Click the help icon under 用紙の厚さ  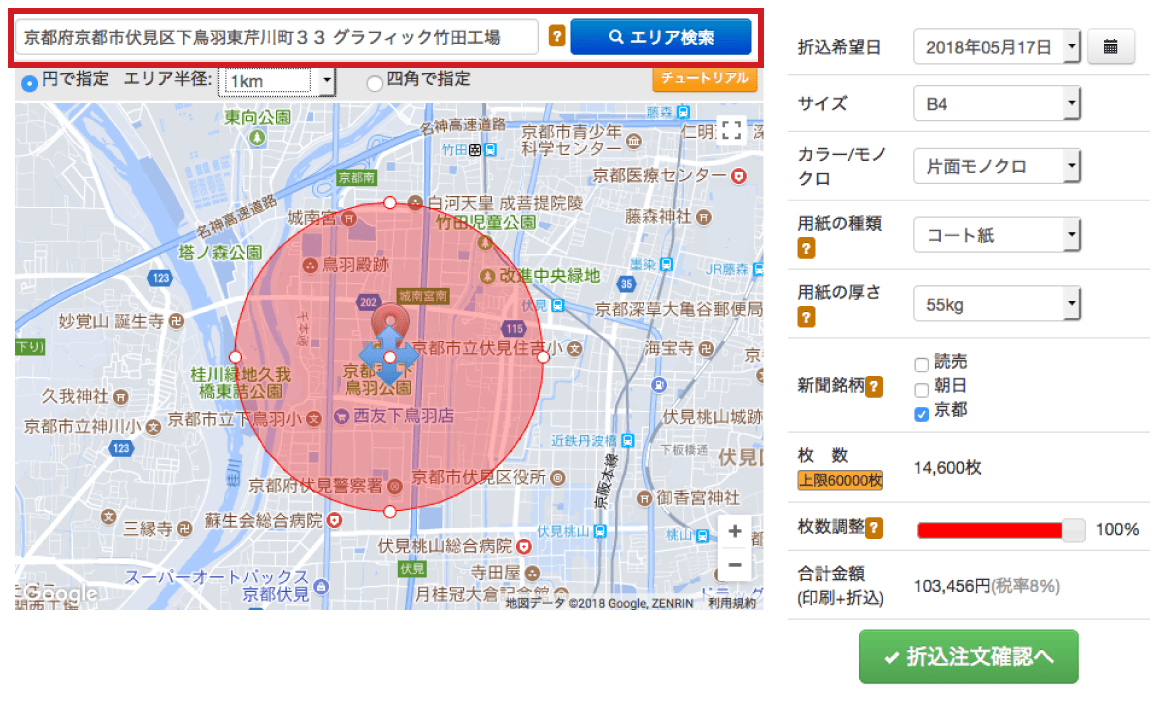pyautogui.click(x=806, y=317)
